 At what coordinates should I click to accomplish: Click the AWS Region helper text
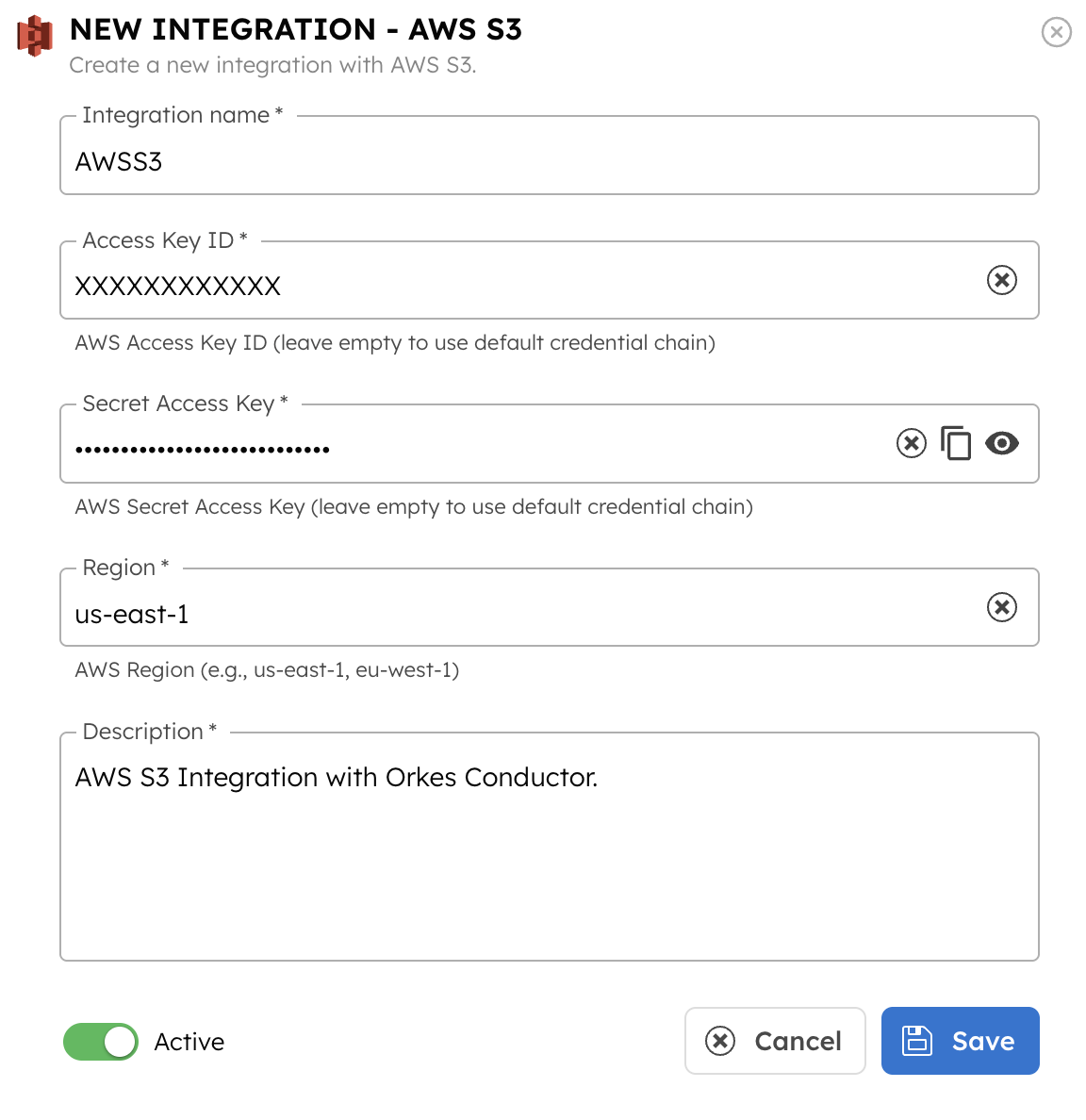(267, 670)
